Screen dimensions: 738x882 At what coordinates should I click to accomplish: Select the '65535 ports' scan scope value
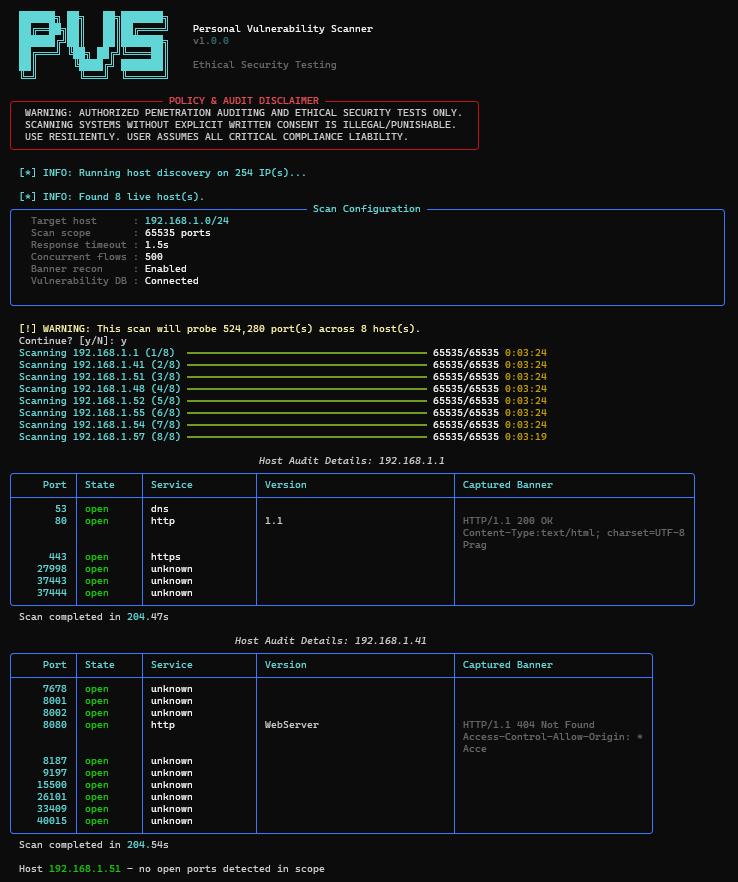click(x=178, y=233)
